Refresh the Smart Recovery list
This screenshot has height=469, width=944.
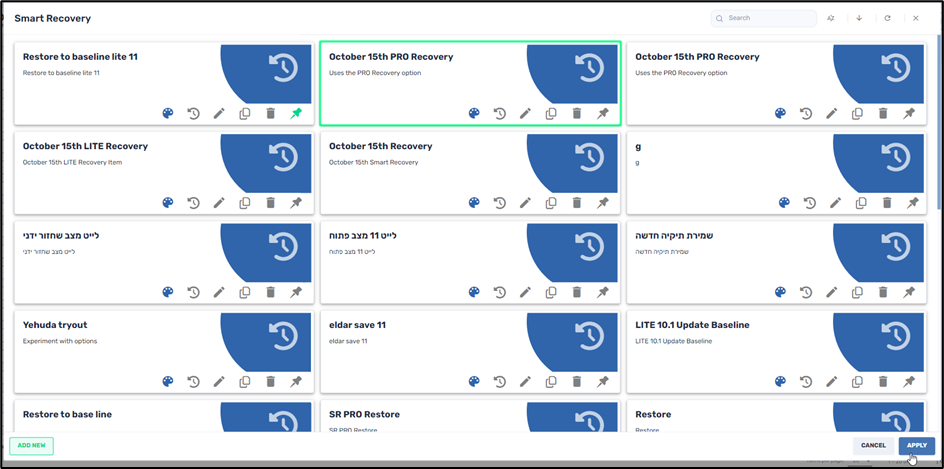[887, 18]
